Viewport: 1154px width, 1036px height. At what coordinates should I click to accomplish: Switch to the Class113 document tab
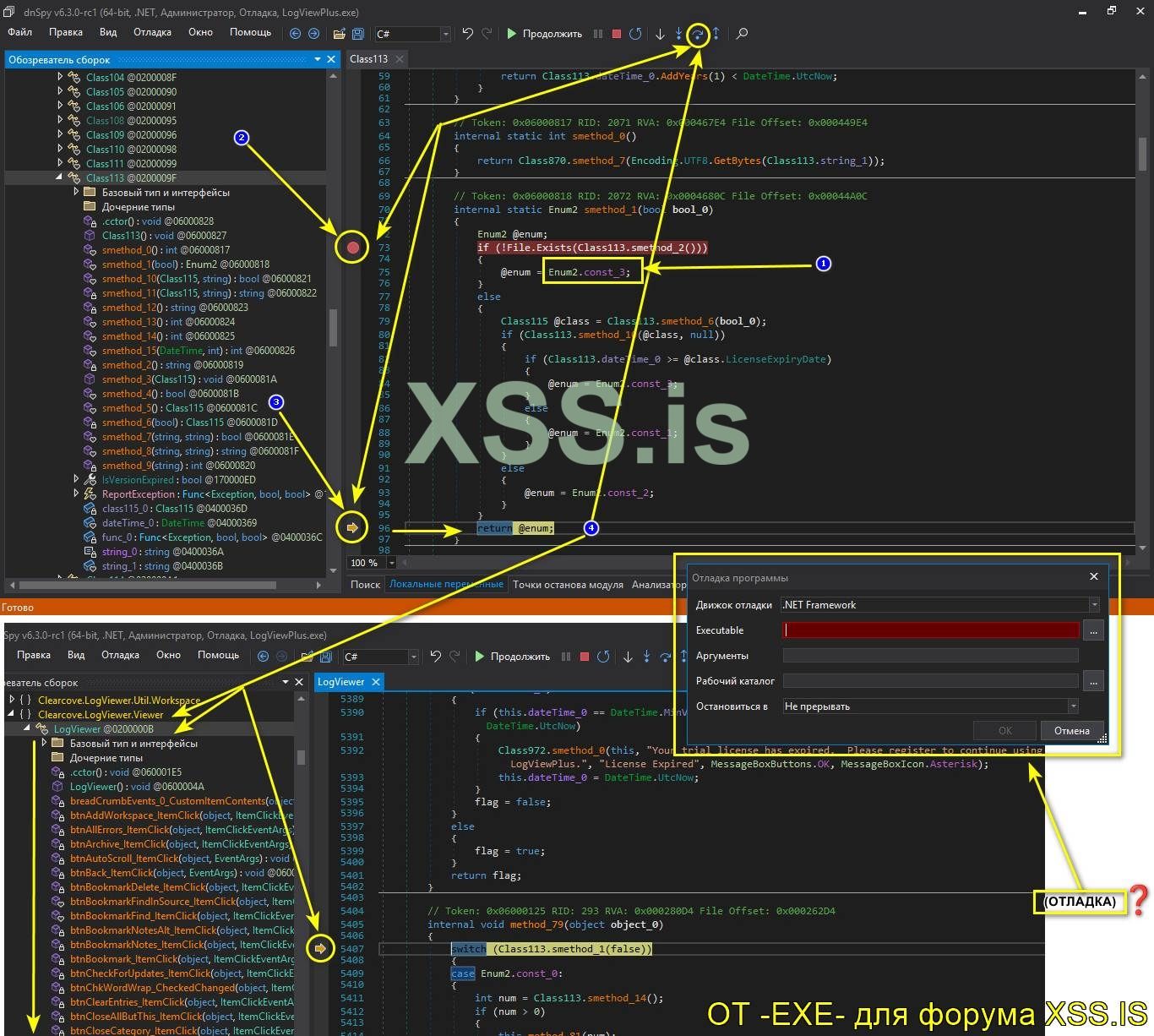coord(368,59)
